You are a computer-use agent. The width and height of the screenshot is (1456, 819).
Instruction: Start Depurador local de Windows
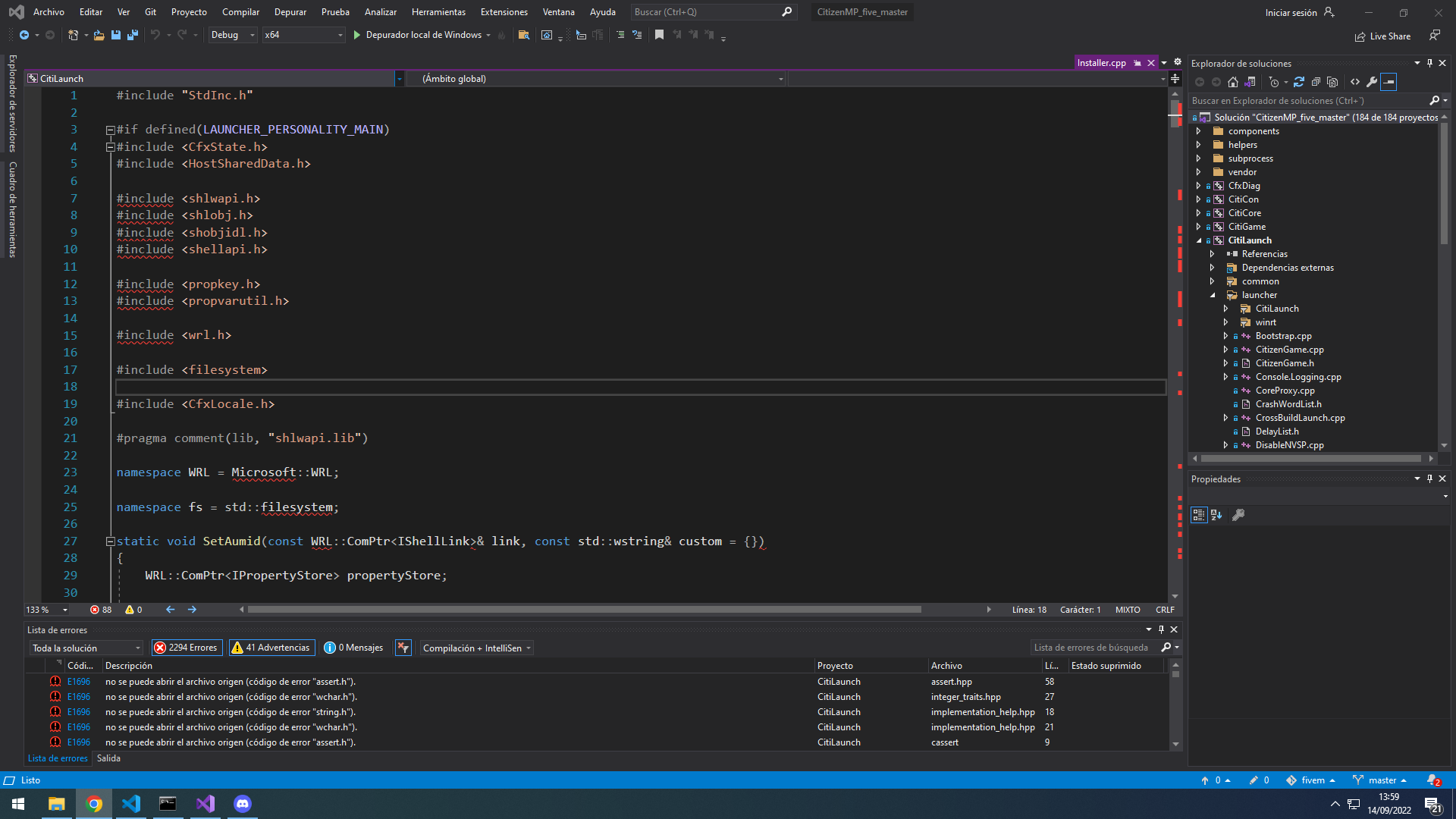pos(422,35)
